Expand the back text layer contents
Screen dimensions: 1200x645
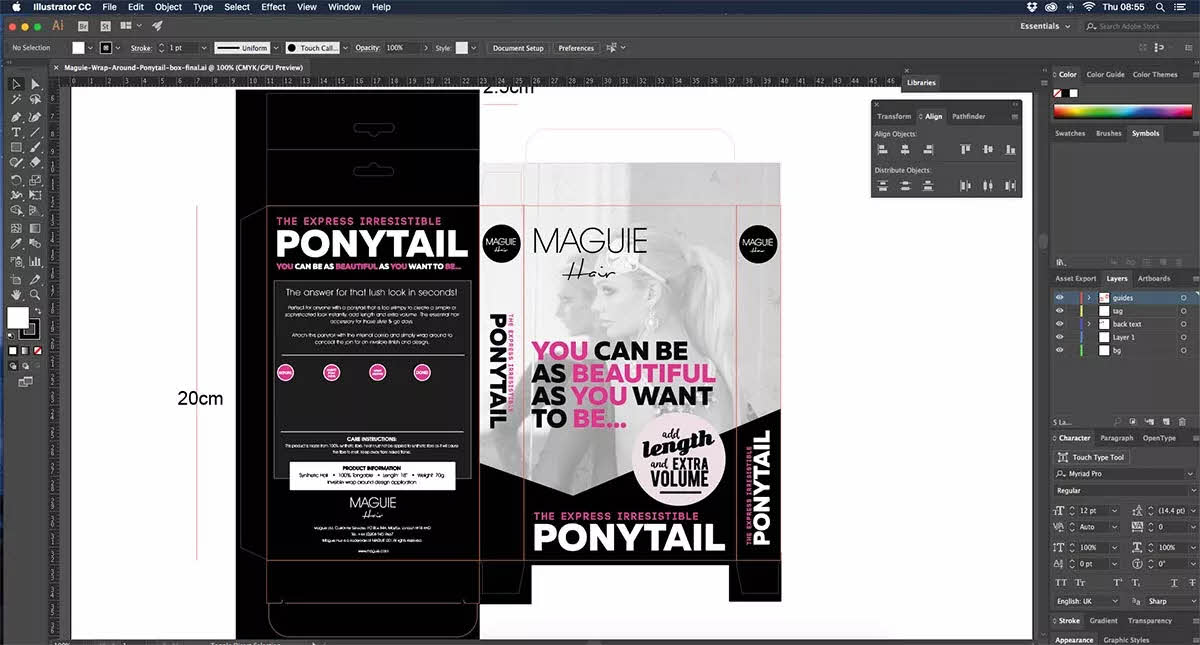[x=1088, y=324]
